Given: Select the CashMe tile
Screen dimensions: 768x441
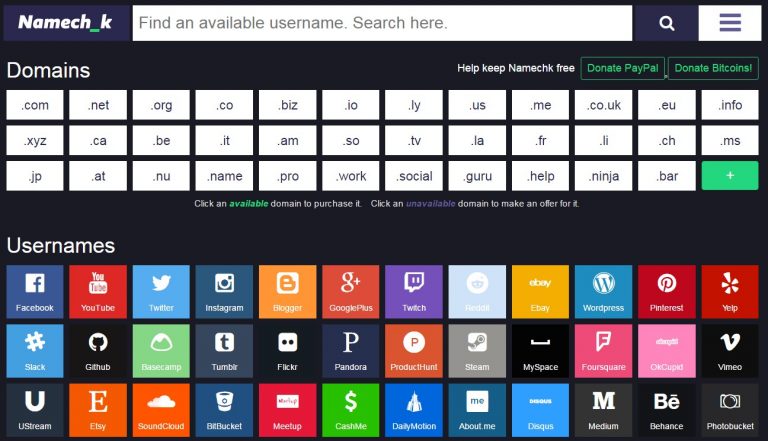Looking at the screenshot, I should click(351, 410).
